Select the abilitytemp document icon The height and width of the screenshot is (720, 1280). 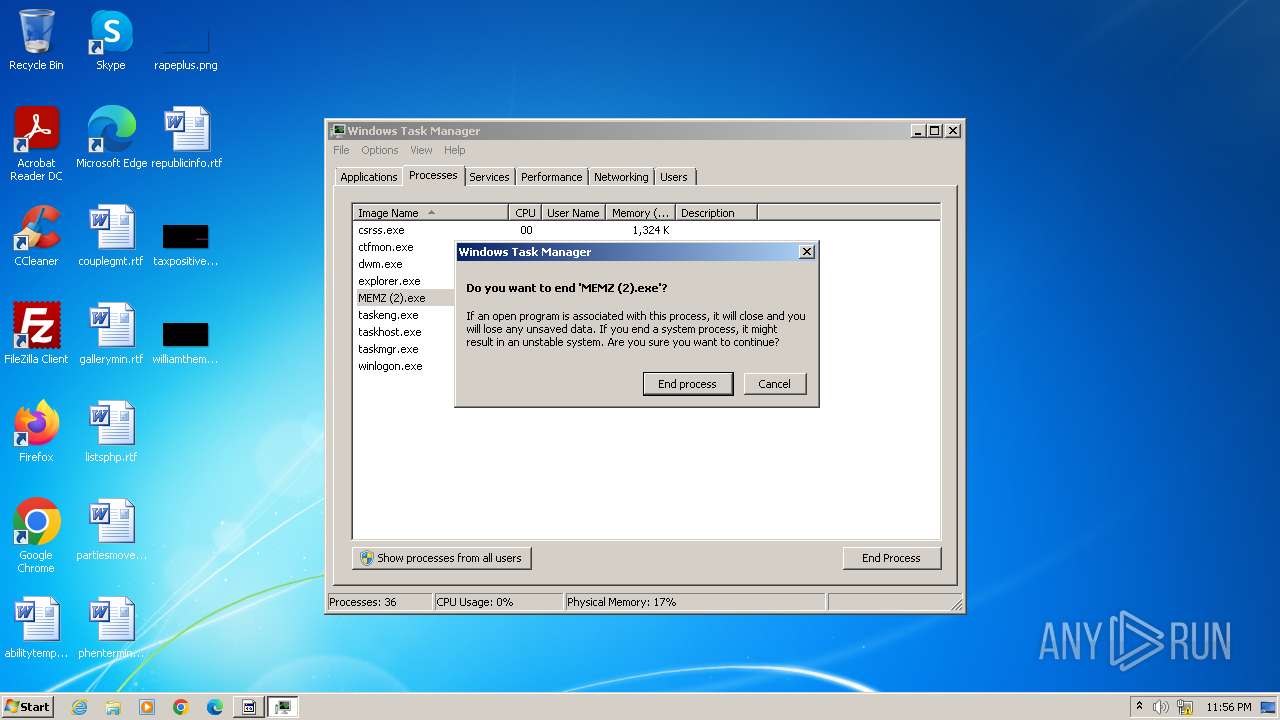point(36,628)
